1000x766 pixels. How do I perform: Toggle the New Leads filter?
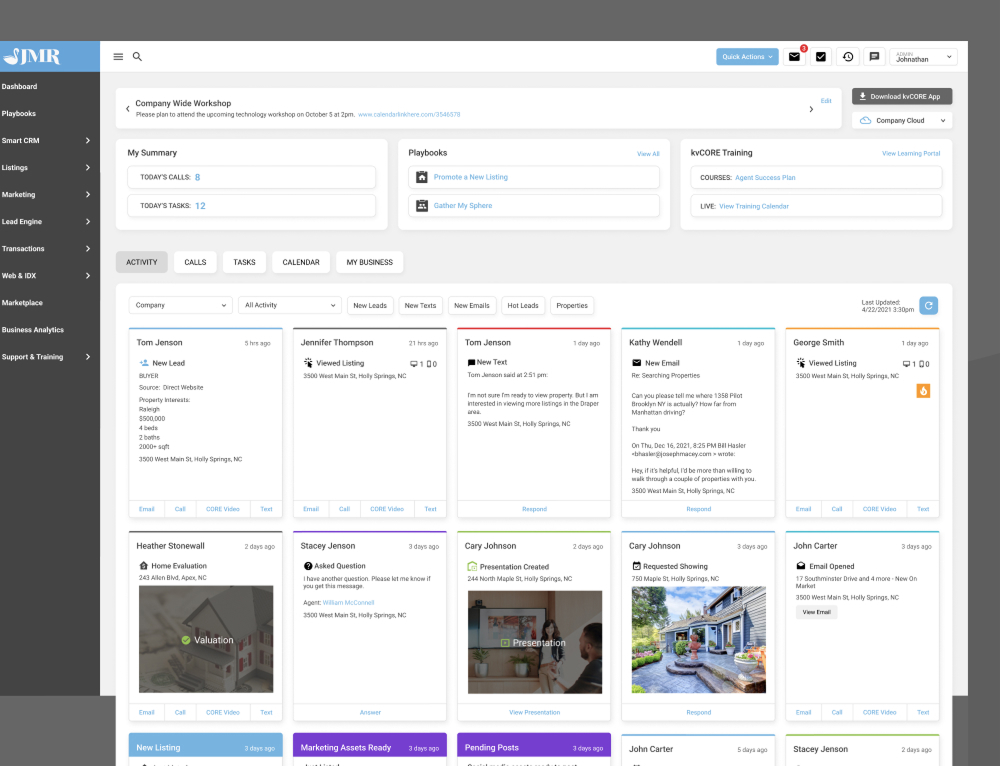(x=370, y=306)
